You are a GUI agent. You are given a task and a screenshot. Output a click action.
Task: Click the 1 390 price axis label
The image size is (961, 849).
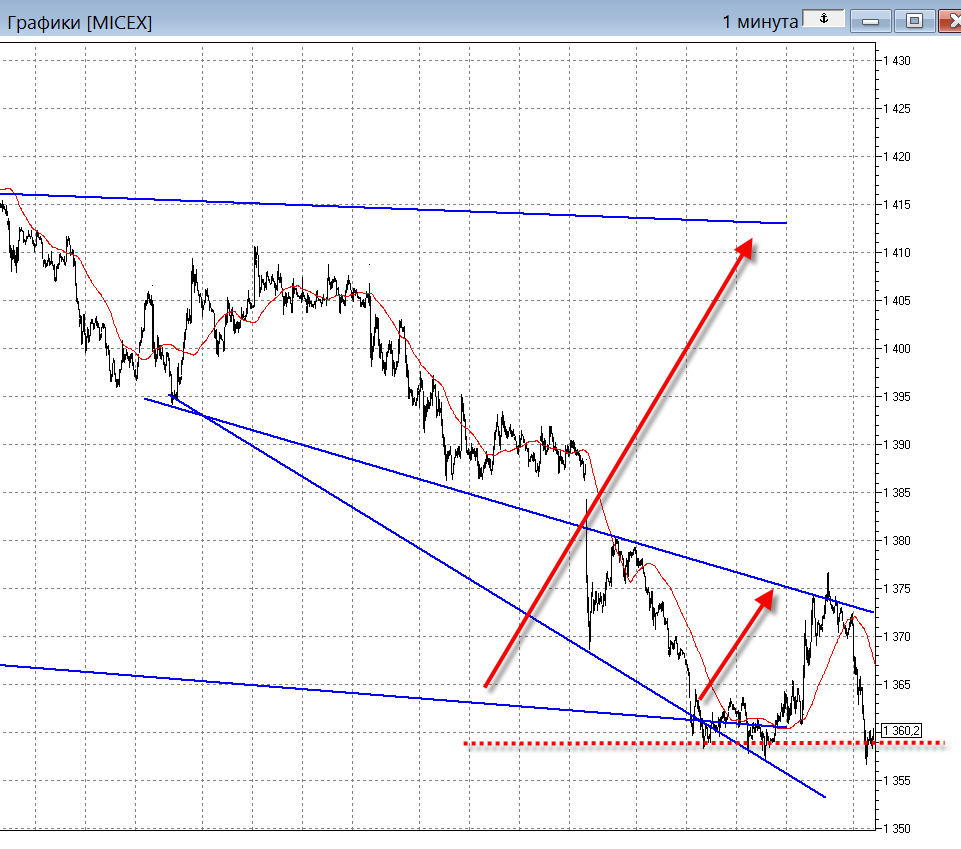pos(897,444)
